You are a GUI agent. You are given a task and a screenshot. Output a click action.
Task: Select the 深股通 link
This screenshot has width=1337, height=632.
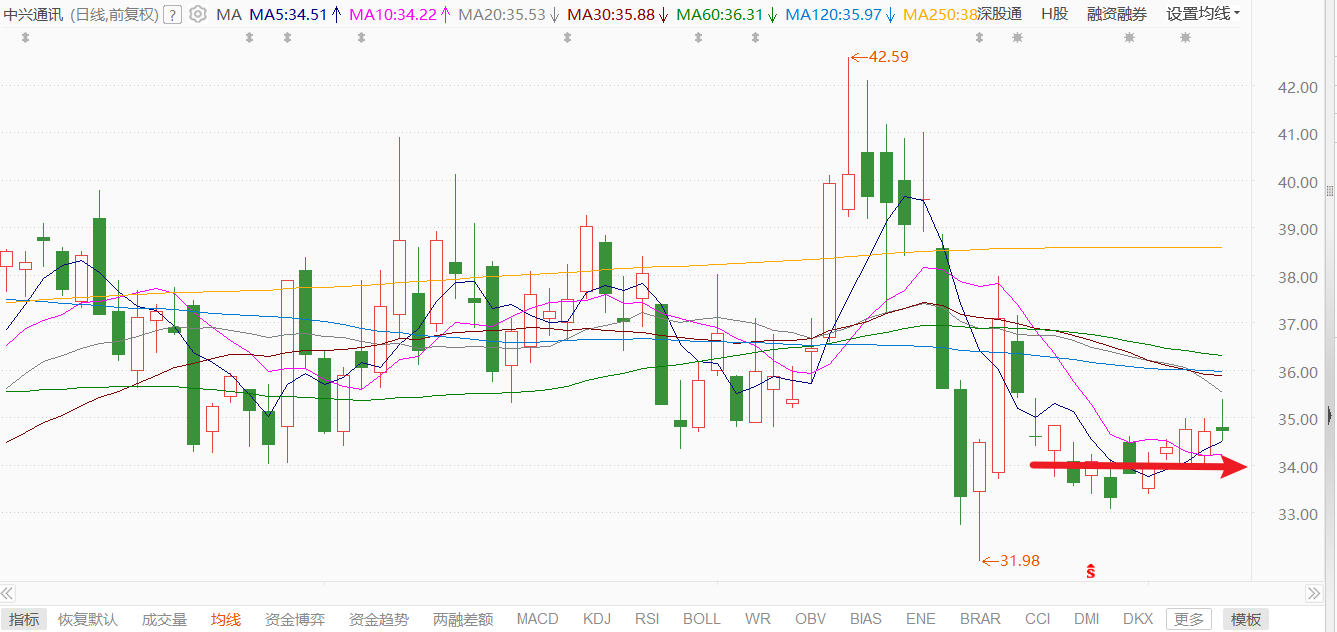(x=1000, y=14)
